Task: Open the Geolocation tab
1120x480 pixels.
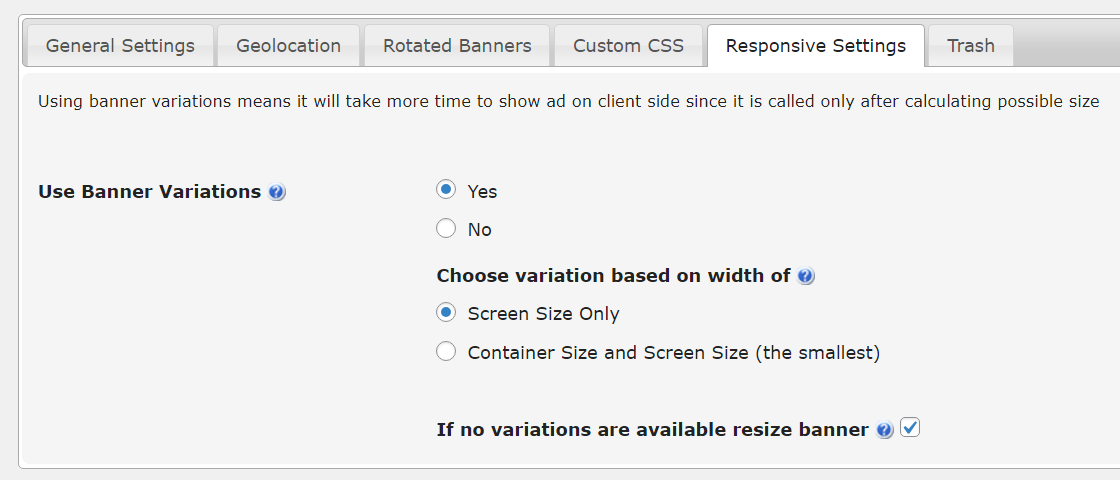Action: (x=289, y=46)
